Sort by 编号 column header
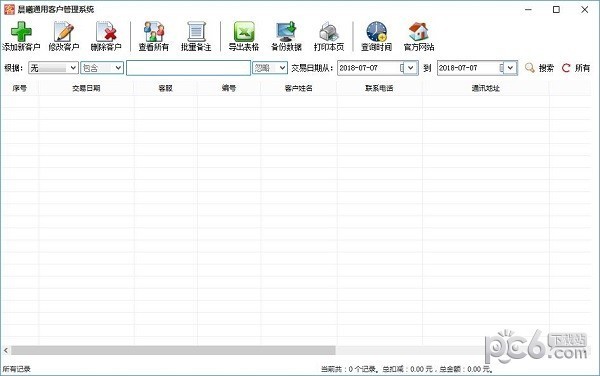 click(229, 88)
